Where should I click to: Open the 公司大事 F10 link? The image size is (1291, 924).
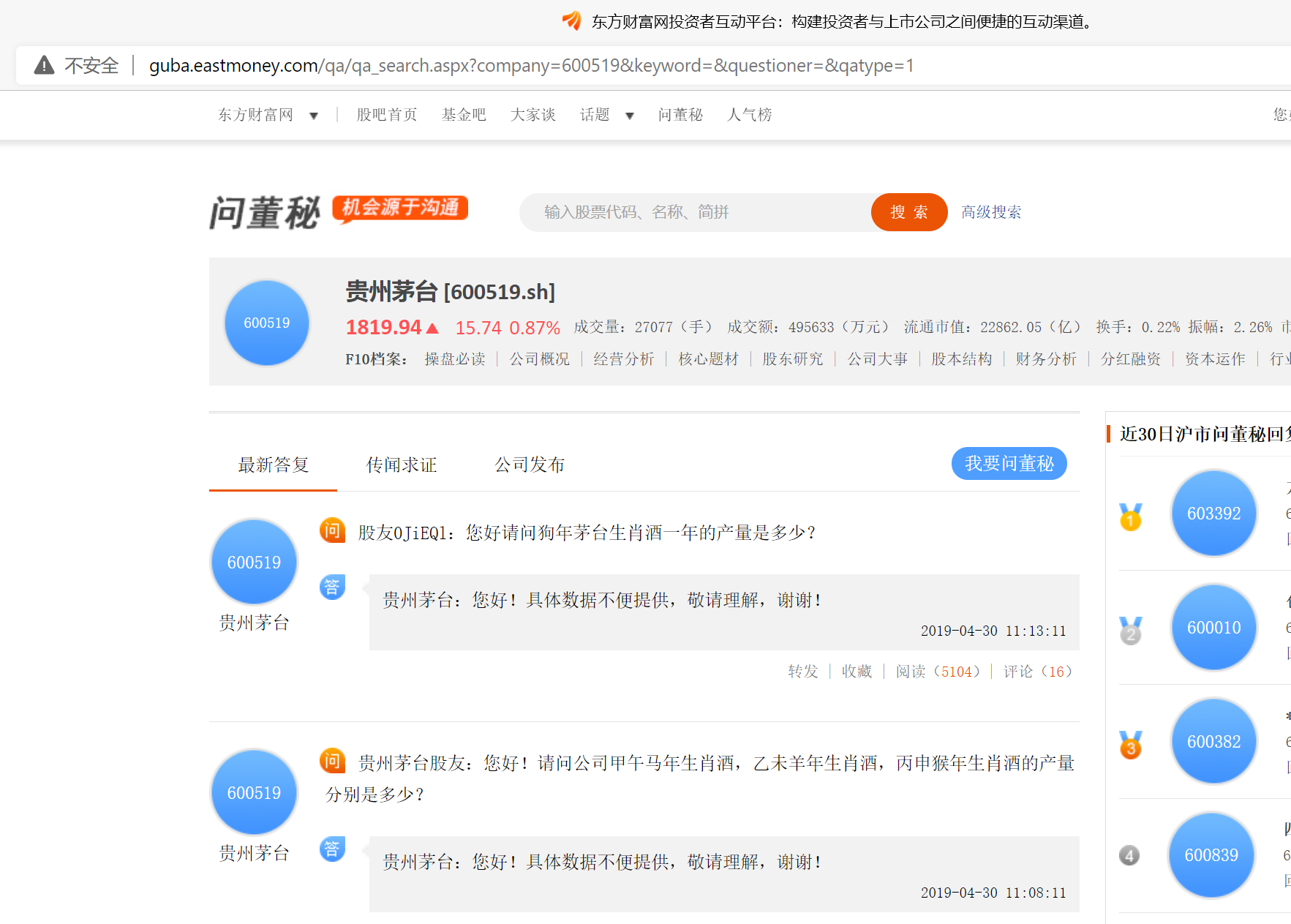pyautogui.click(x=878, y=359)
